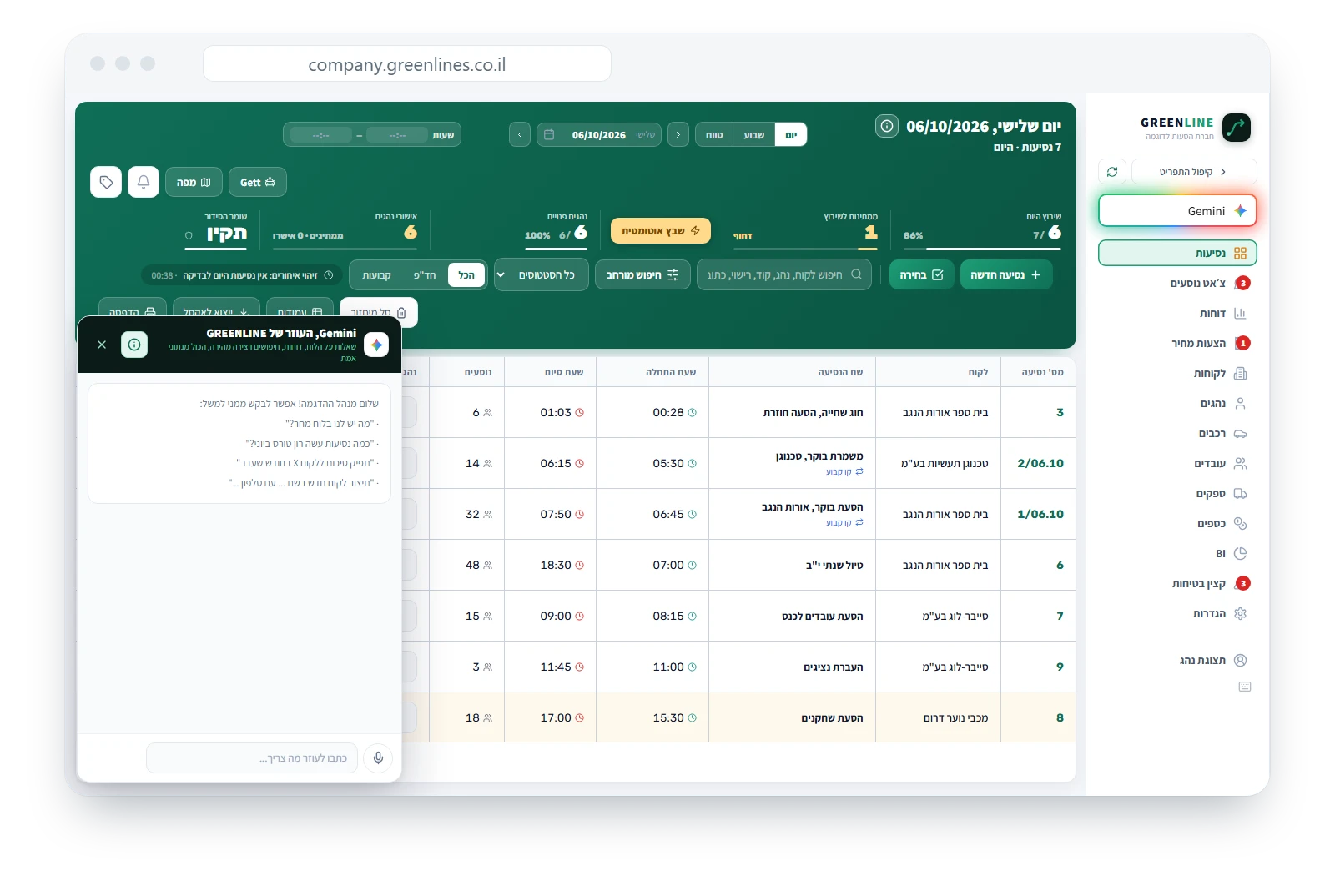Click the Gemini chat message input field
Image resolution: width=1335 pixels, height=896 pixels.
(x=252, y=758)
